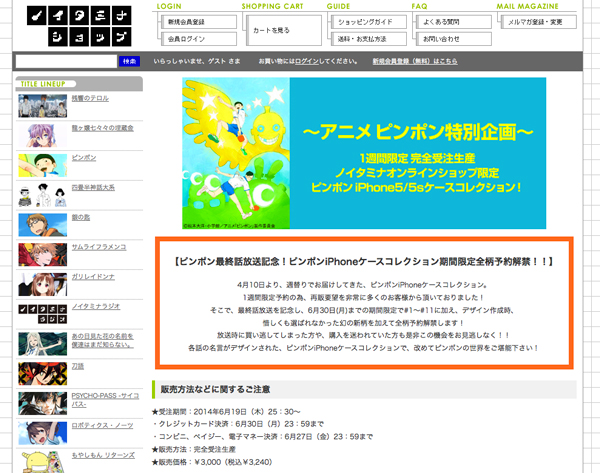This screenshot has height=473, width=600.
Task: Click the ピンポン iPhone case promotional banner
Action: [x=364, y=156]
